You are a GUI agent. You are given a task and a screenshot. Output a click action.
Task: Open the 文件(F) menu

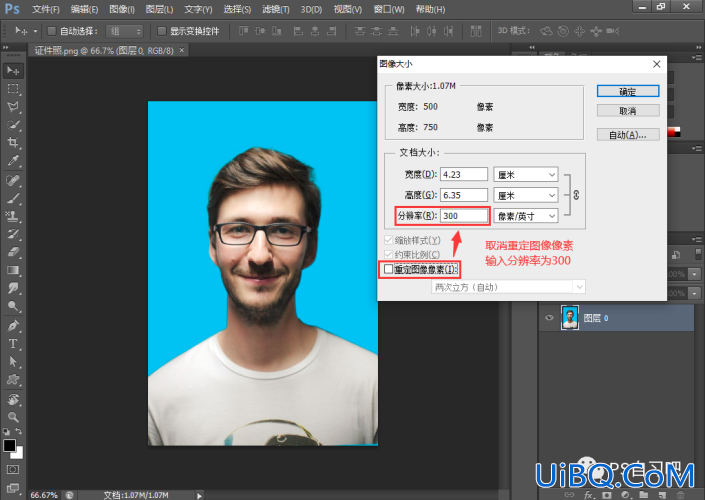(x=46, y=9)
